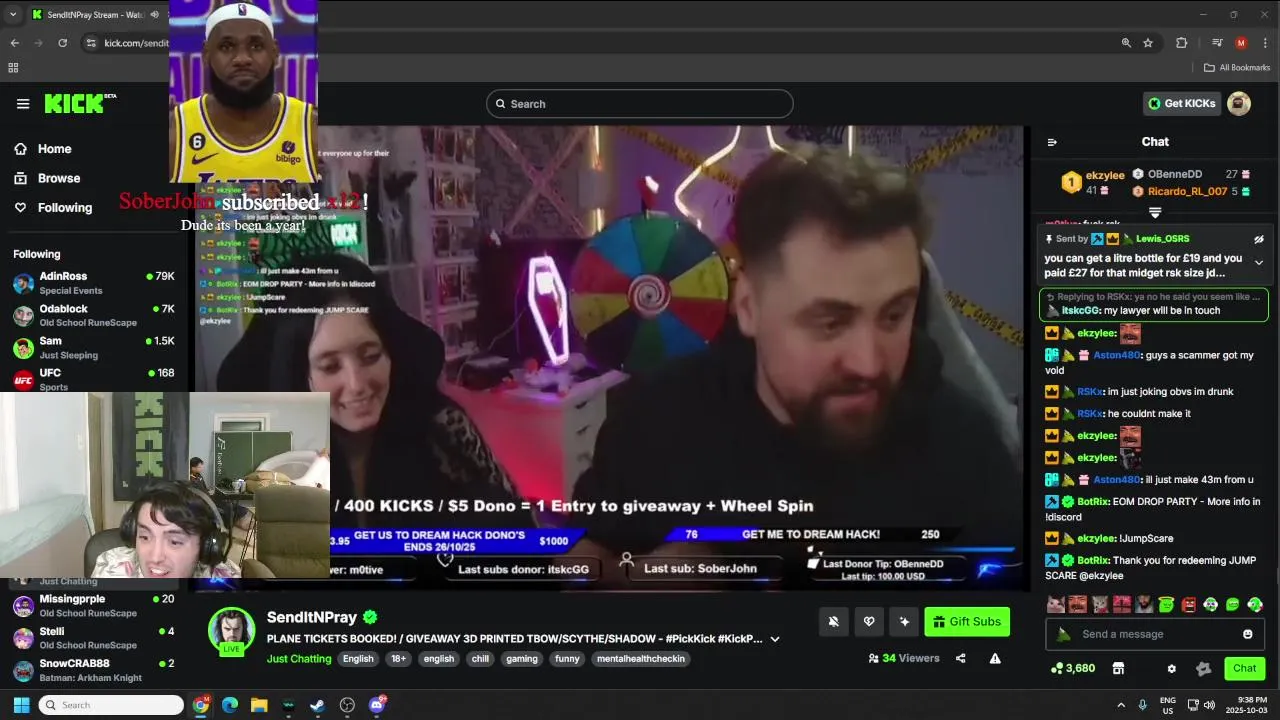1280x720 pixels.
Task: Open the Chrome three-dot menu
Action: coord(1263,43)
